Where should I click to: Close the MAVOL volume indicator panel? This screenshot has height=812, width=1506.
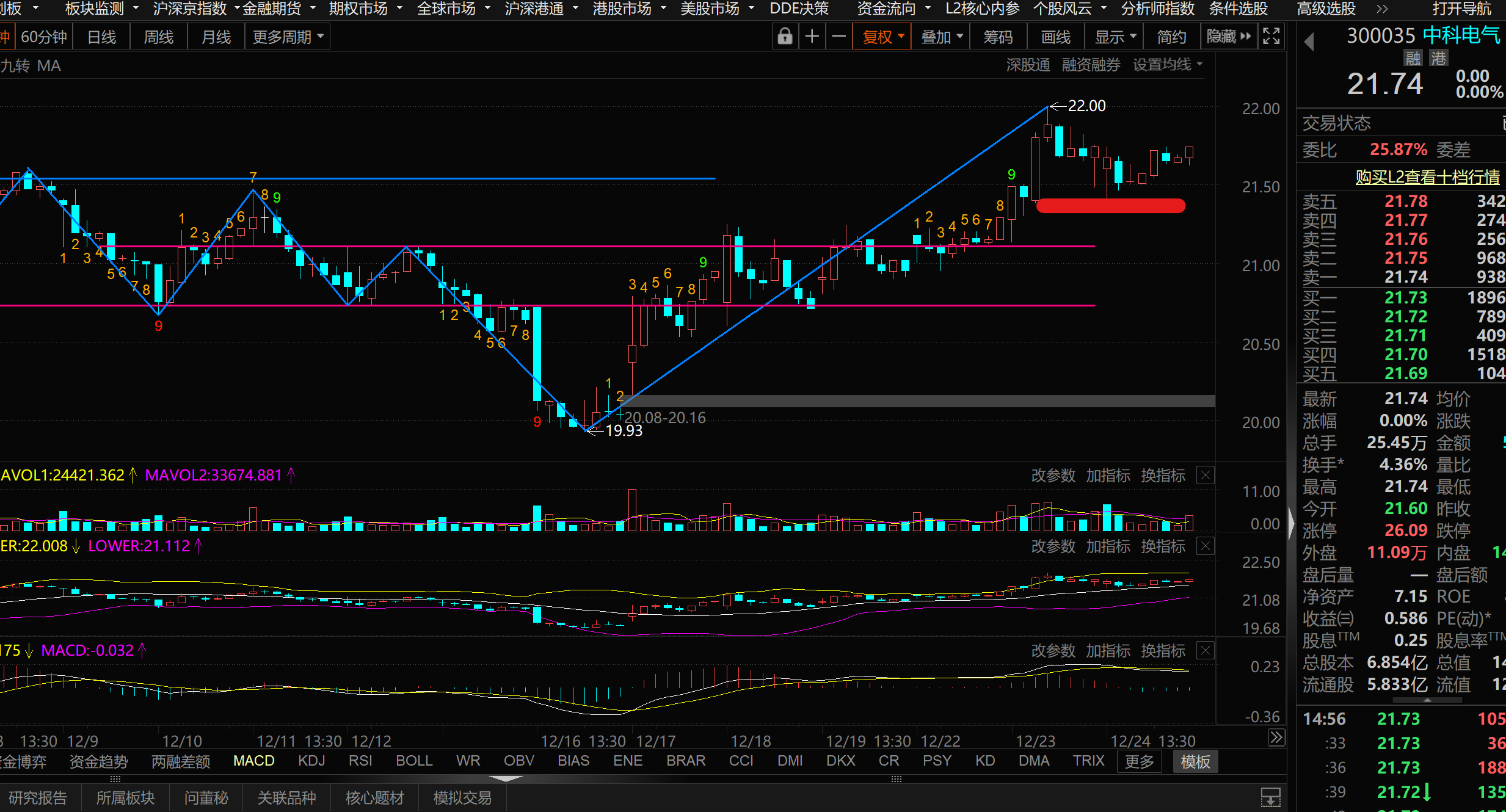[1205, 476]
